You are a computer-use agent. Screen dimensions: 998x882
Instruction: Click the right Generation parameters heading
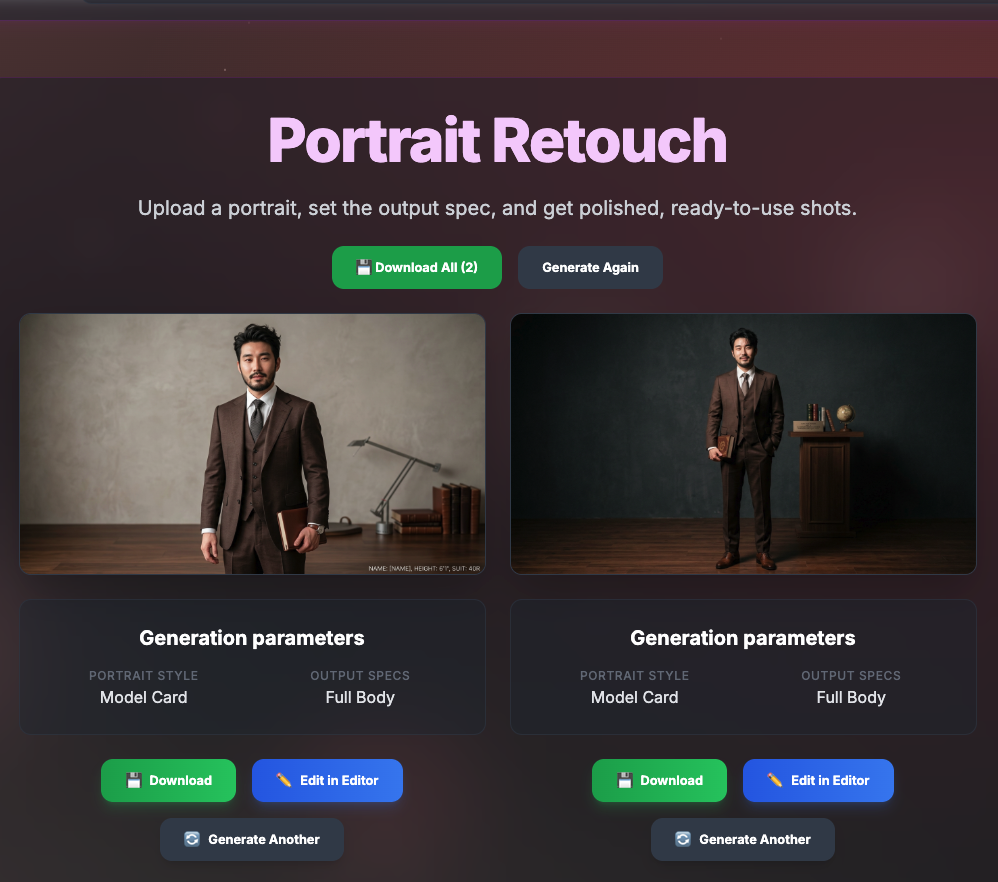(743, 638)
